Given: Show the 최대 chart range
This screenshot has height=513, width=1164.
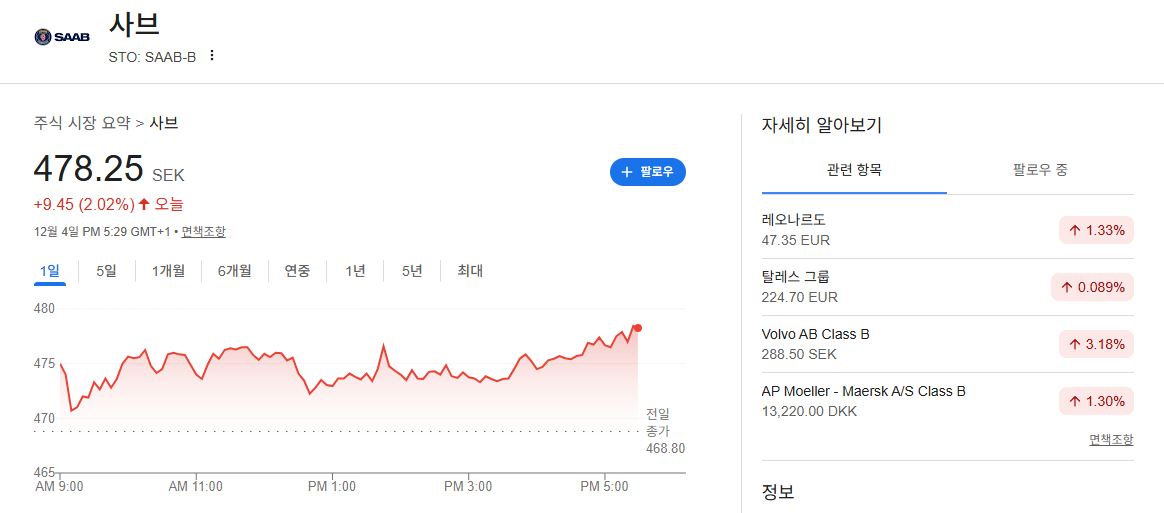Looking at the screenshot, I should (x=470, y=271).
